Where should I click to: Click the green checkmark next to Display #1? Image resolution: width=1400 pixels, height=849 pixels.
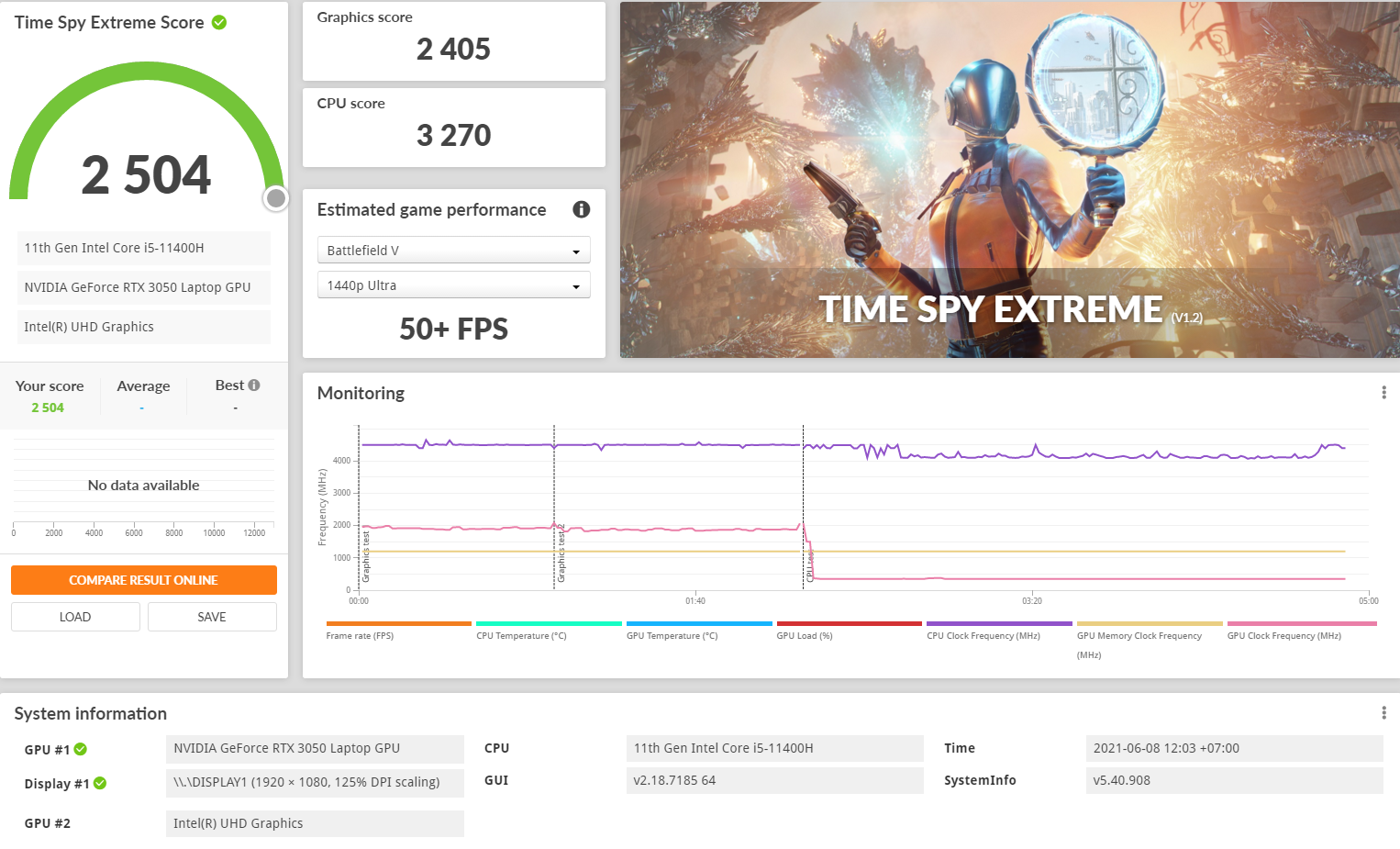tap(100, 783)
